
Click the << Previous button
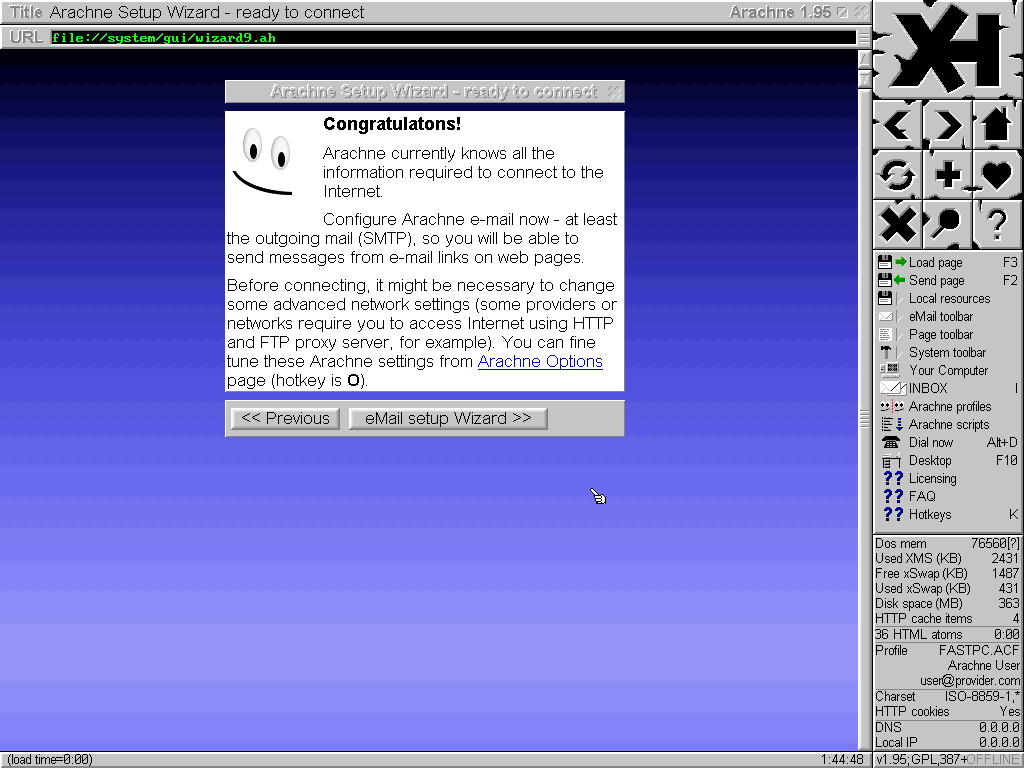(285, 418)
